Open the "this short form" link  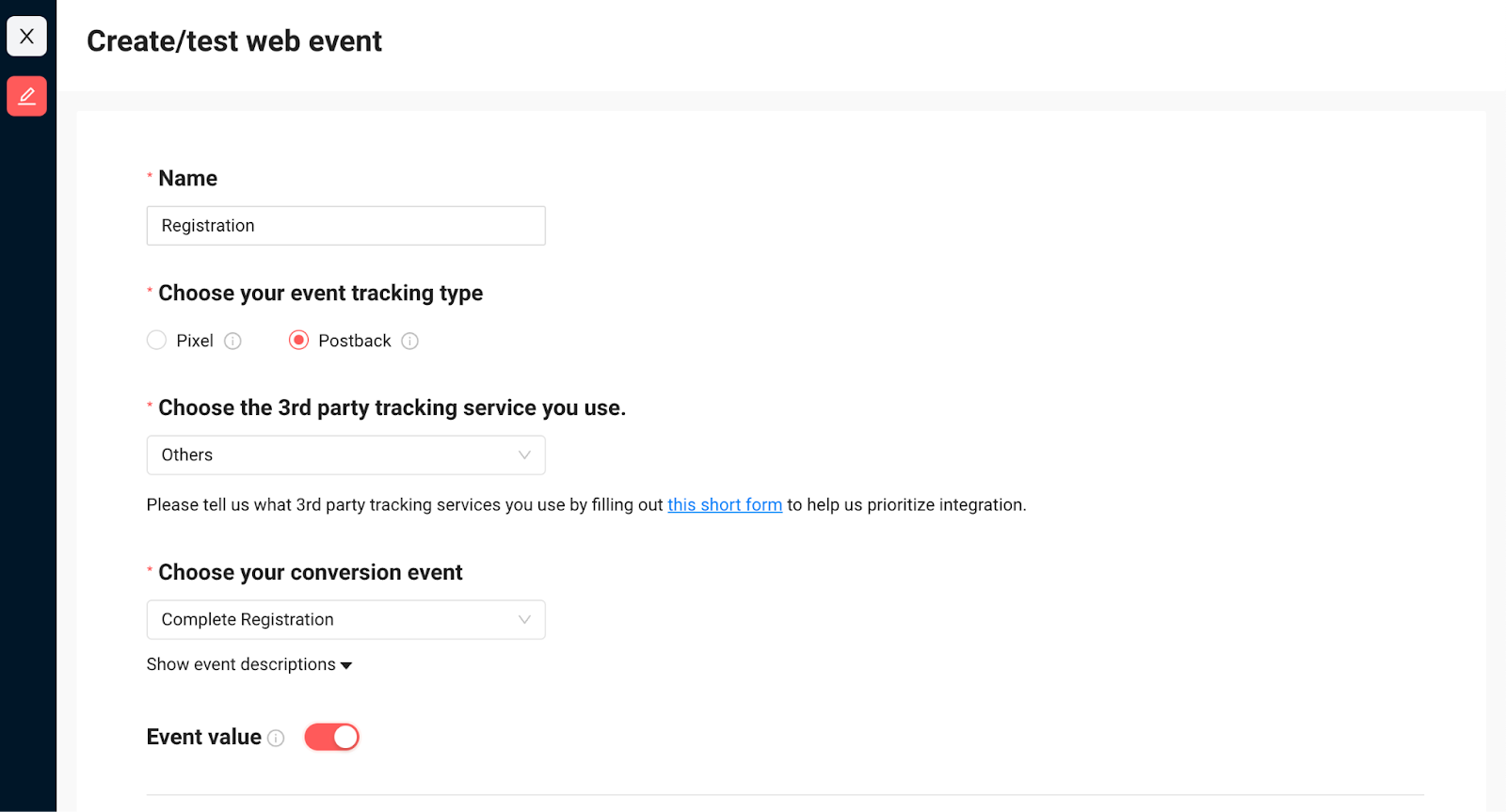click(725, 505)
